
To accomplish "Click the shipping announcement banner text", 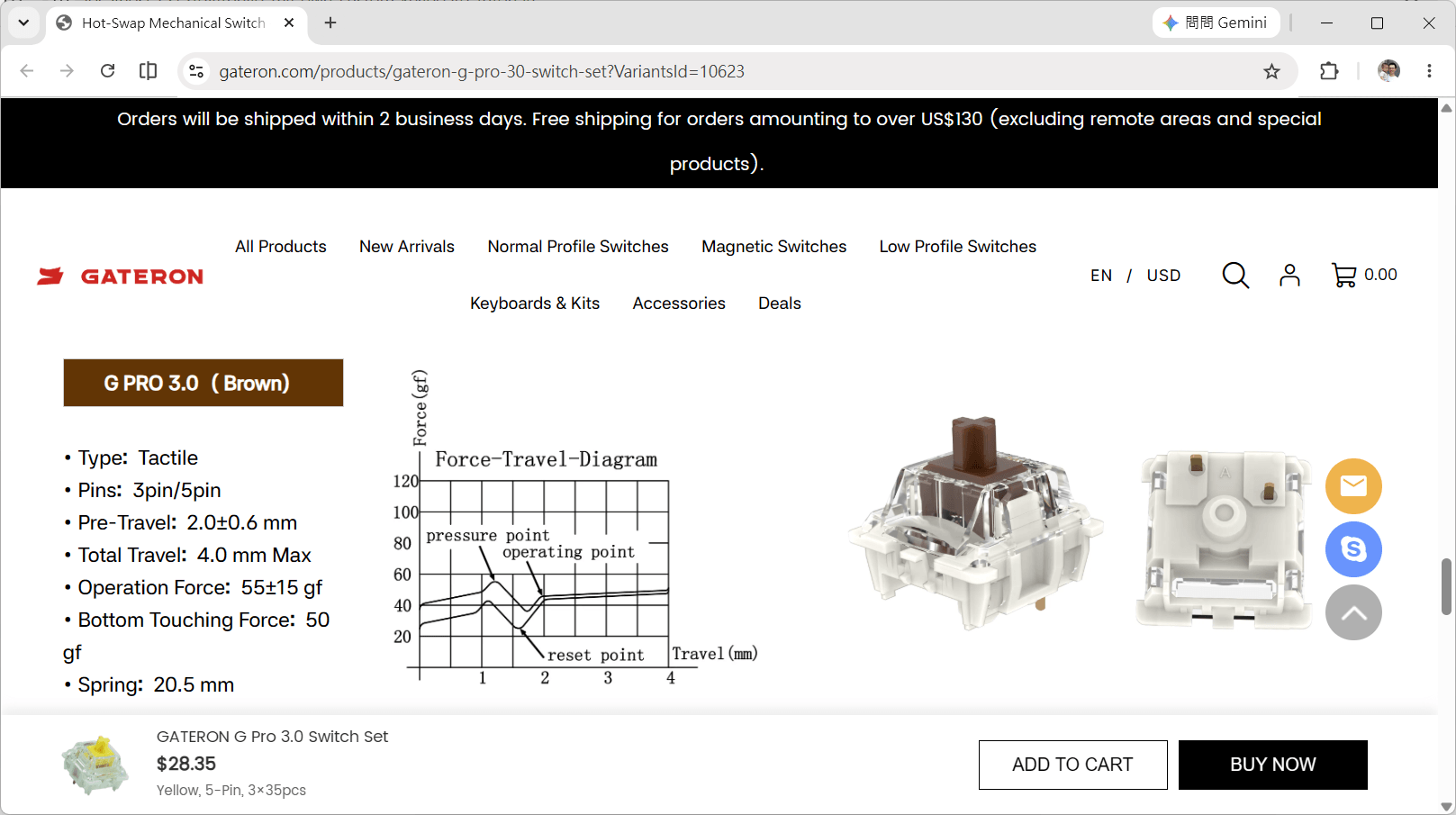I will tap(719, 141).
